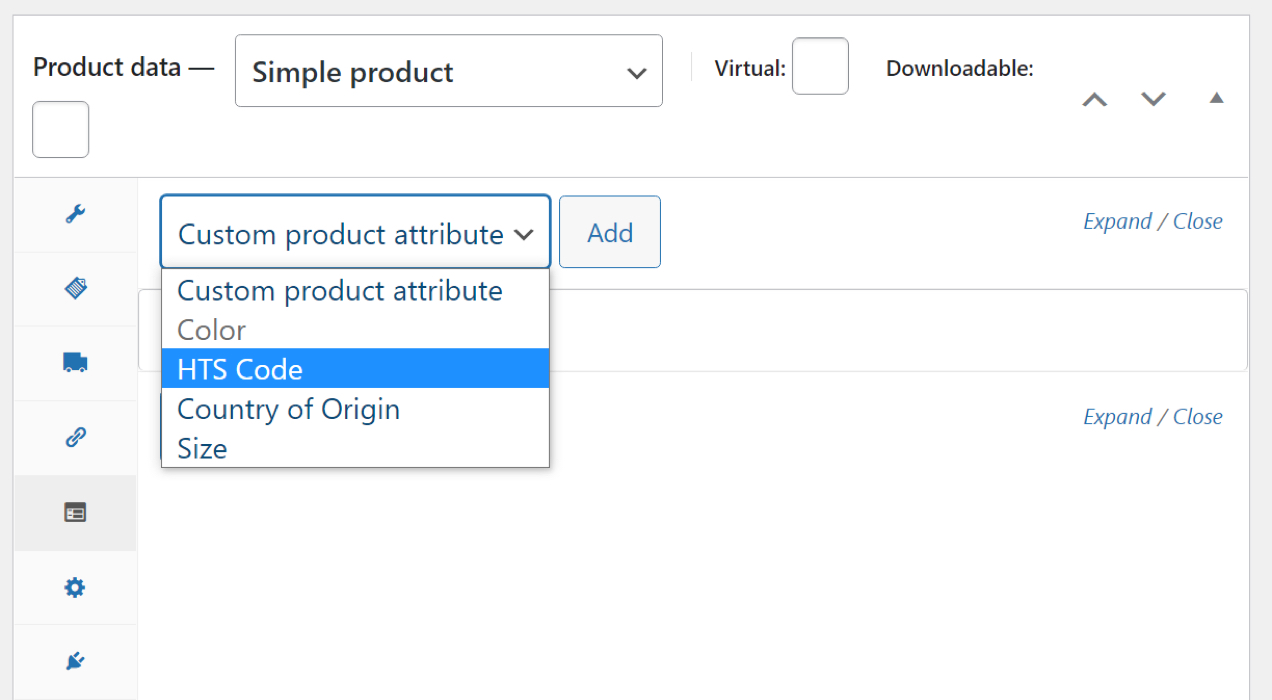
Task: Select HTS Code from the attribute list
Action: tap(240, 369)
